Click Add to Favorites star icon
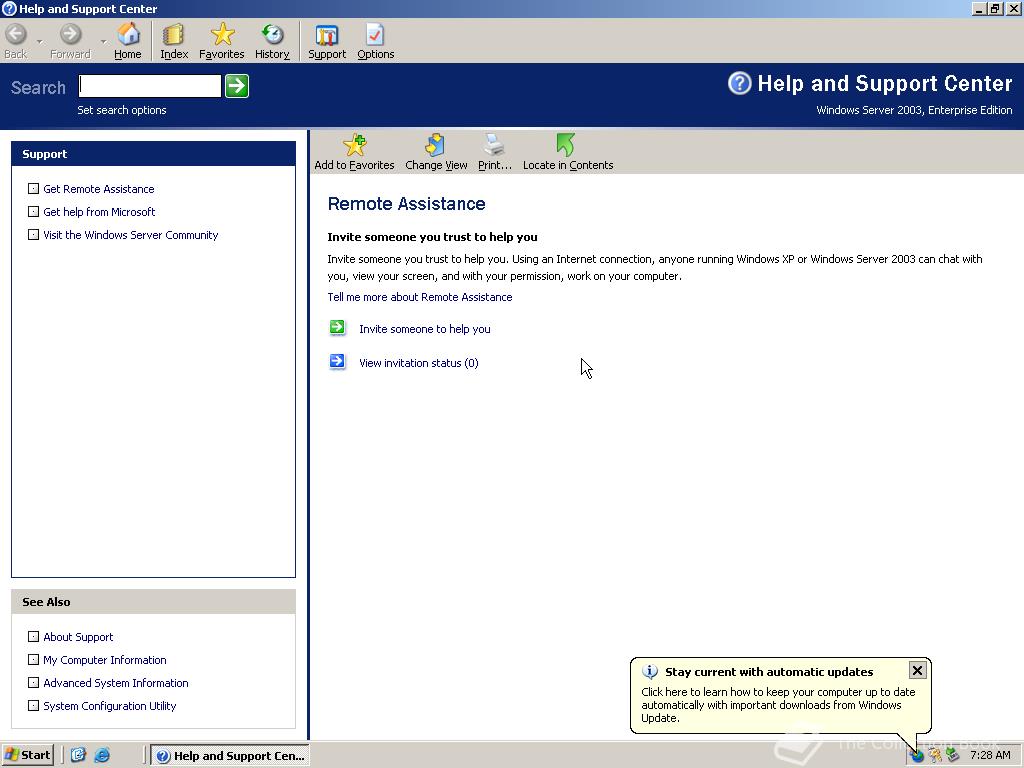 tap(355, 145)
